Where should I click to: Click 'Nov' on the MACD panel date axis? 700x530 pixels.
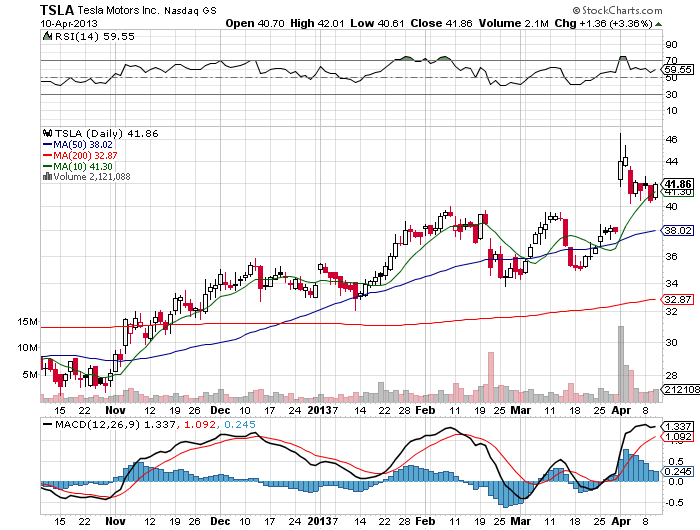pos(115,521)
